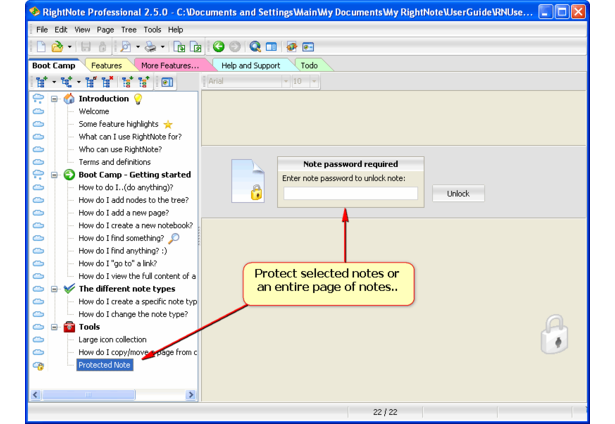Click tree horizontal scrollbar left arrow
The width and height of the screenshot is (615, 424).
pos(35,395)
